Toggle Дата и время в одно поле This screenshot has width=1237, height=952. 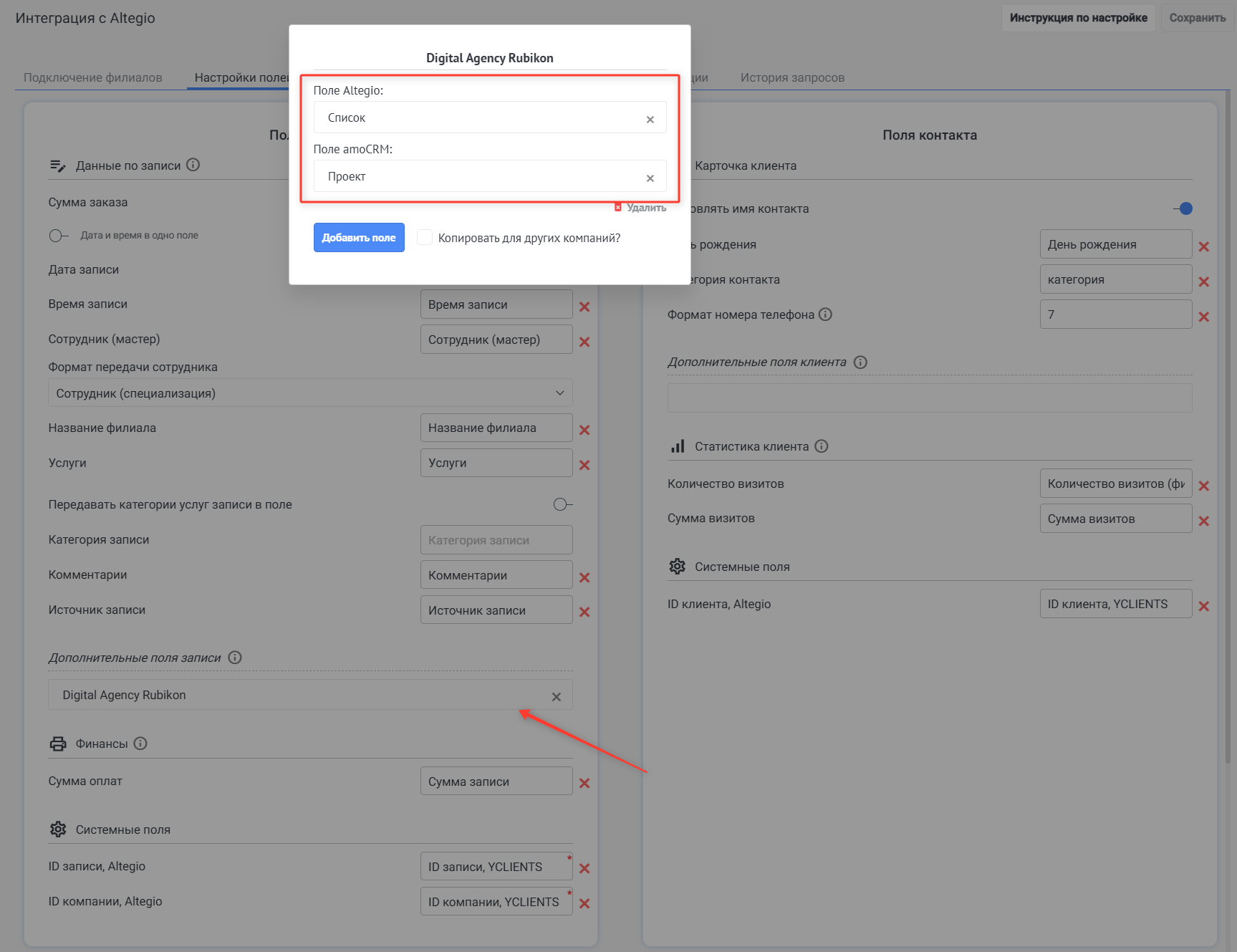click(59, 236)
